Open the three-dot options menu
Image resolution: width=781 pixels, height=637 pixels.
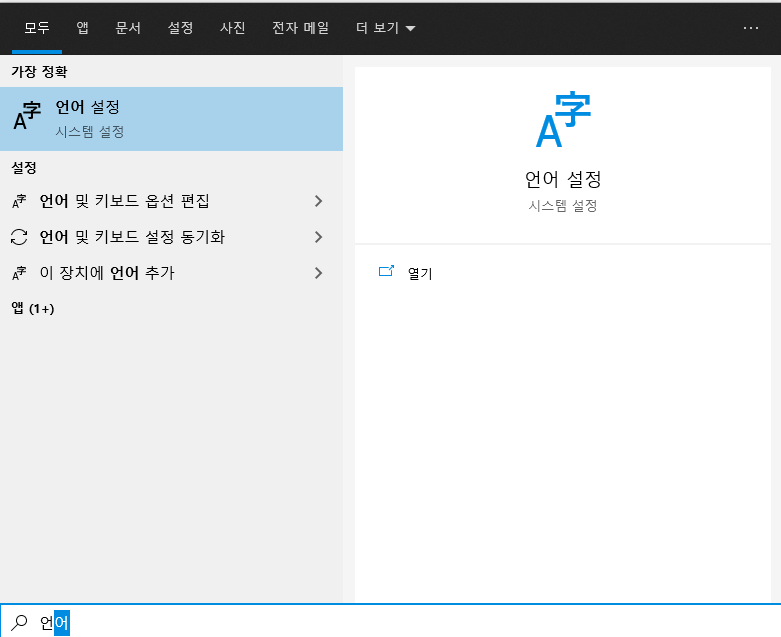point(751,28)
